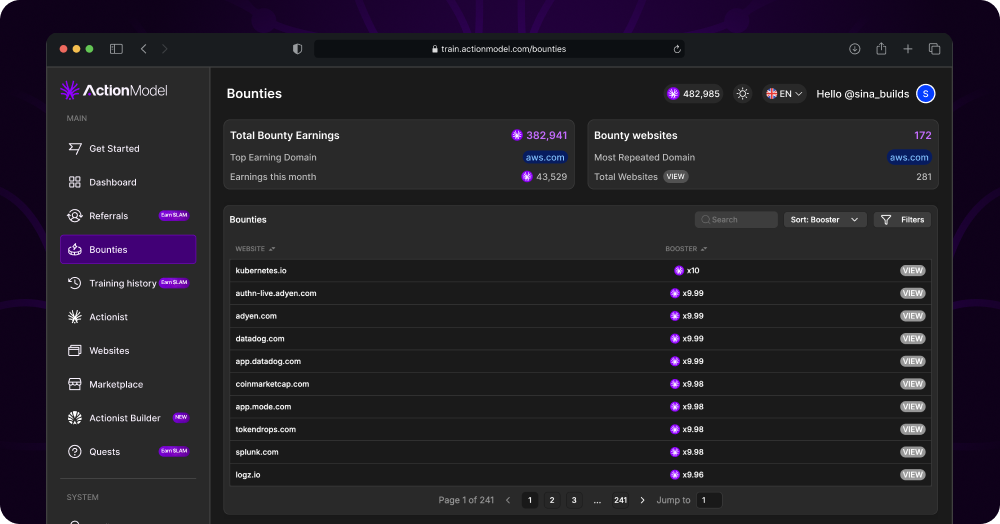Screen dimensions: 1000x524
Task: Click the Marketplace storefront icon
Action: [x=75, y=384]
